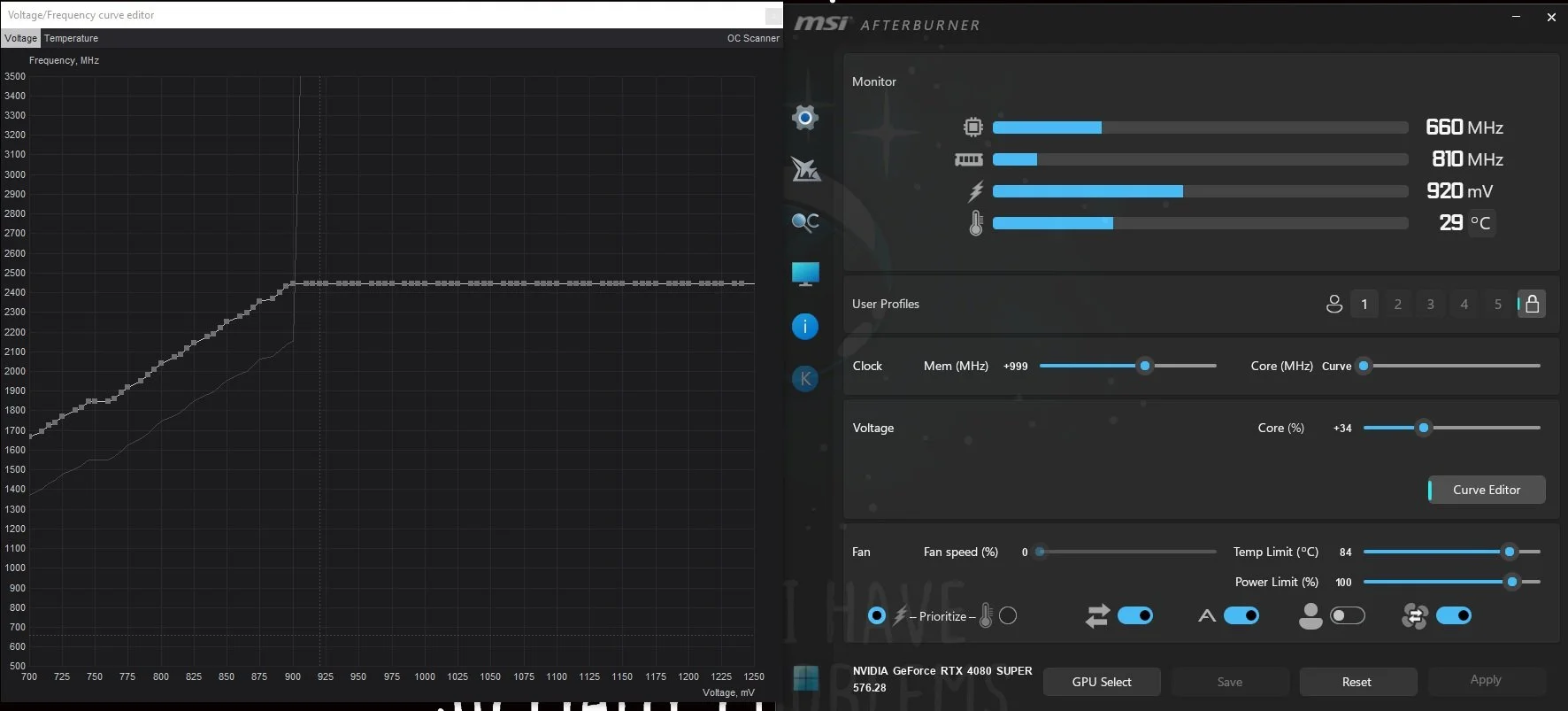This screenshot has width=1568, height=711.
Task: Click the Core voltage (%) slider handle
Action: (1424, 428)
